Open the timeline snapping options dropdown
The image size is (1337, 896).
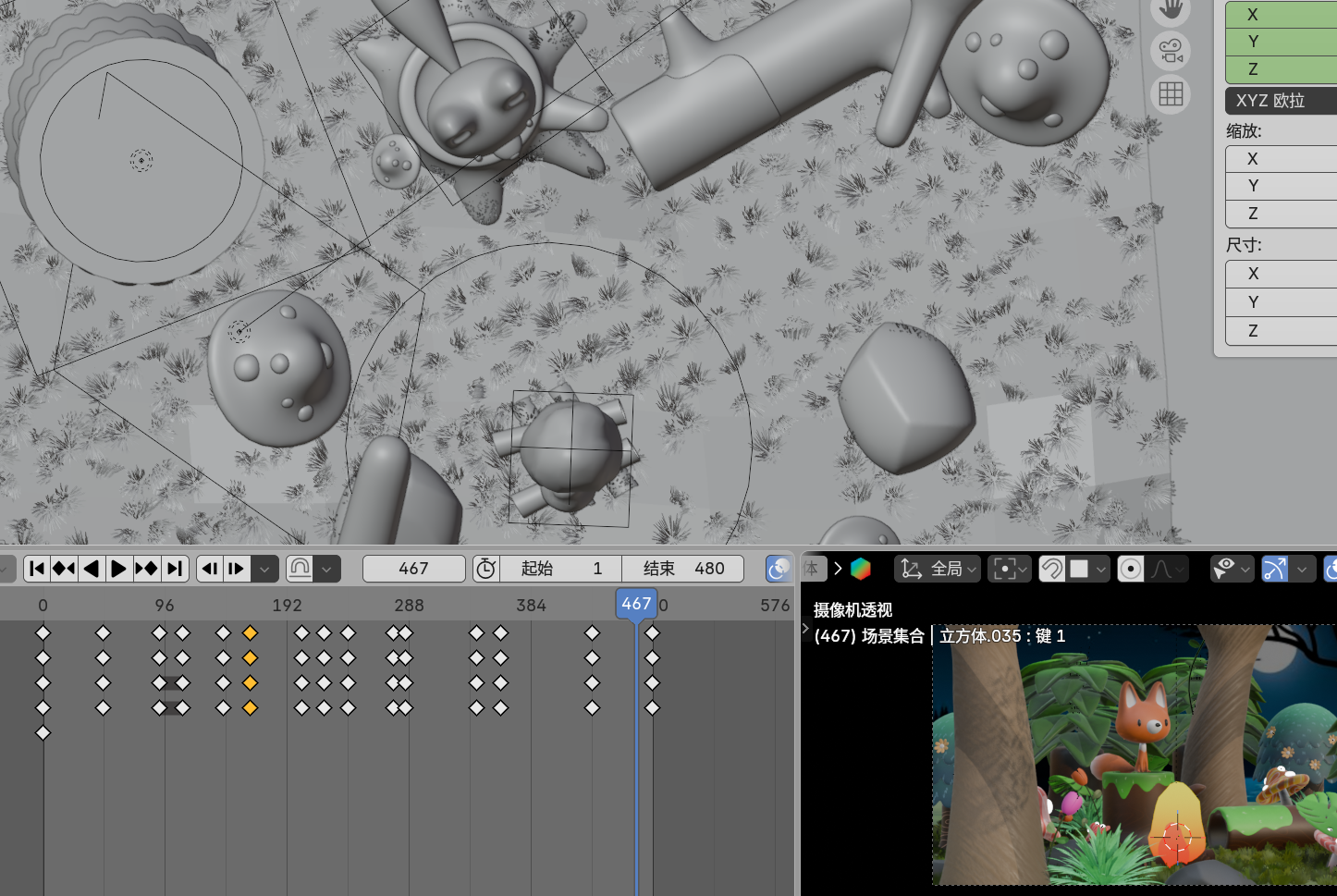[x=326, y=569]
